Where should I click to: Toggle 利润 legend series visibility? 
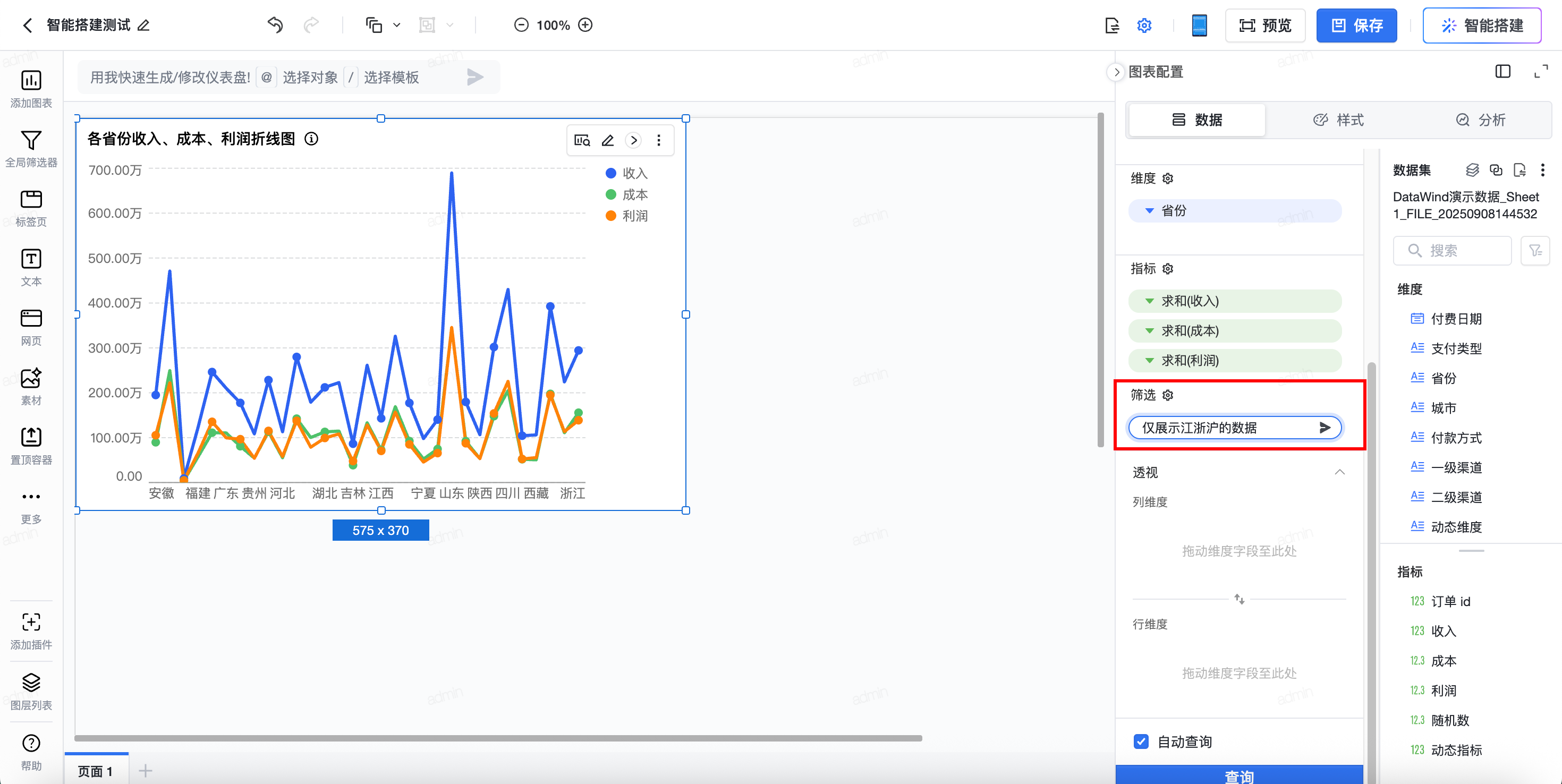point(626,217)
